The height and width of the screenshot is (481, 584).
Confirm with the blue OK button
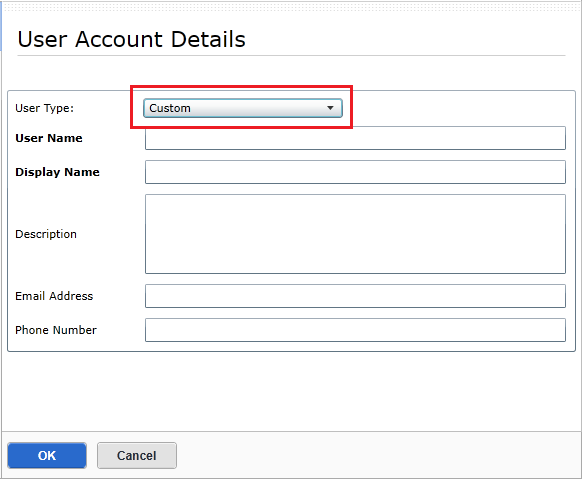pyautogui.click(x=47, y=455)
